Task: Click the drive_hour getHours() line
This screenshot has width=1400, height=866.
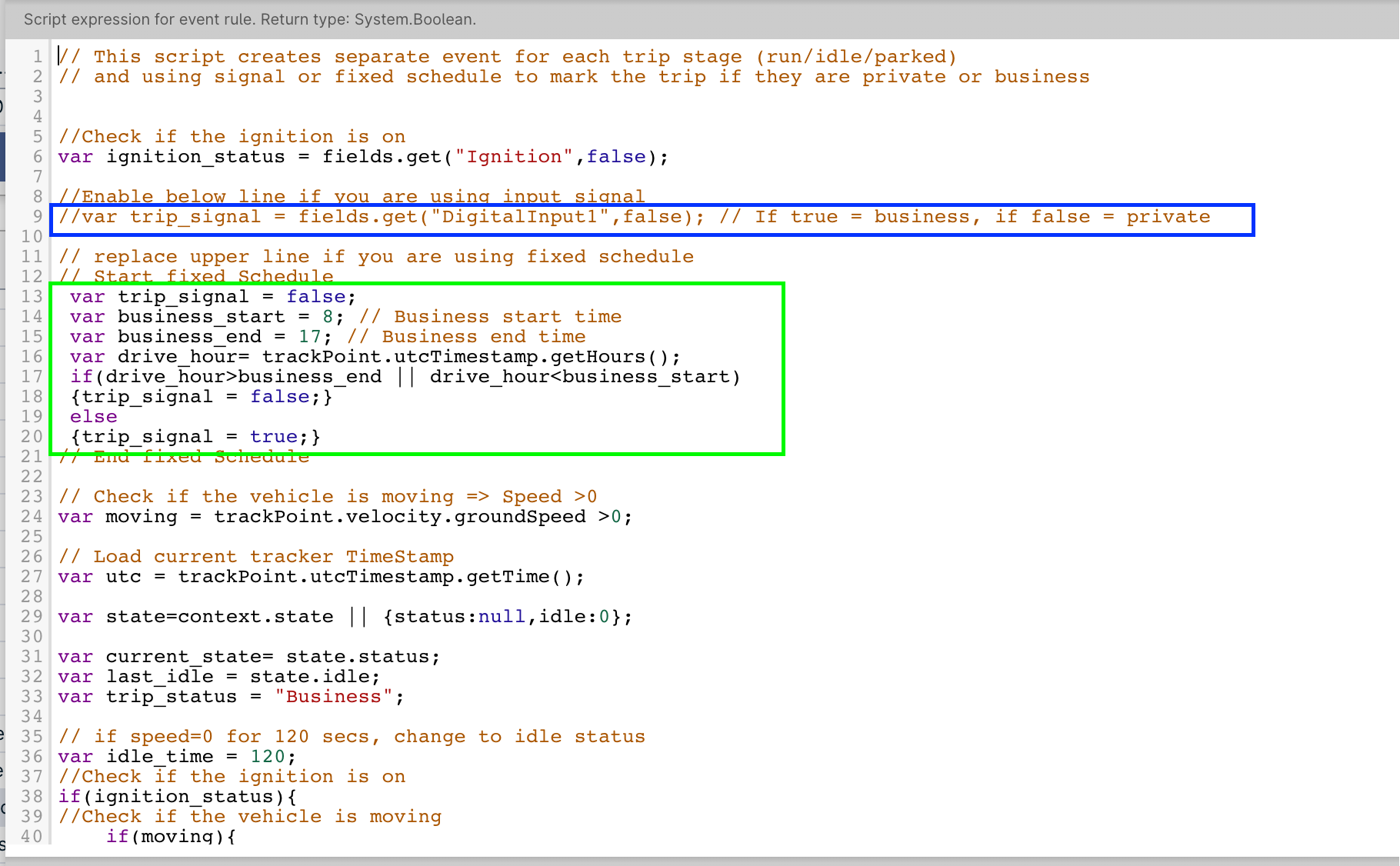Action: pos(375,357)
